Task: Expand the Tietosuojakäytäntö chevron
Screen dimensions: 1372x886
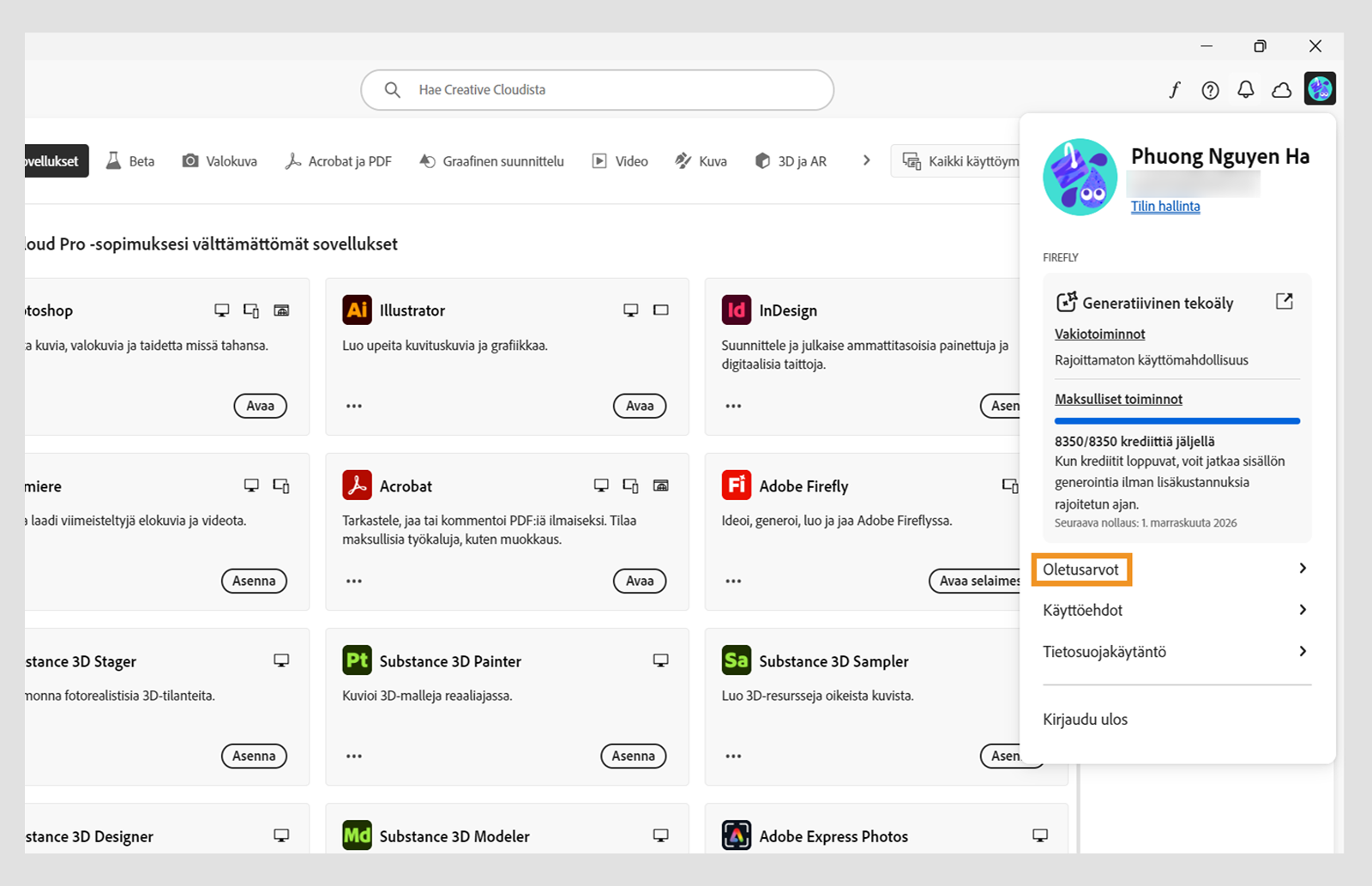Action: pyautogui.click(x=1303, y=652)
